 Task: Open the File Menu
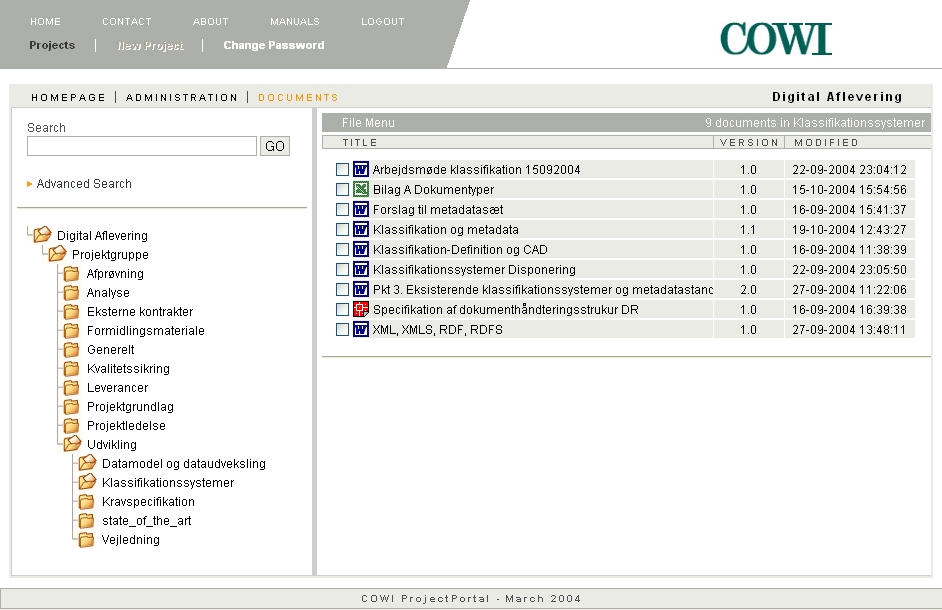pos(368,123)
